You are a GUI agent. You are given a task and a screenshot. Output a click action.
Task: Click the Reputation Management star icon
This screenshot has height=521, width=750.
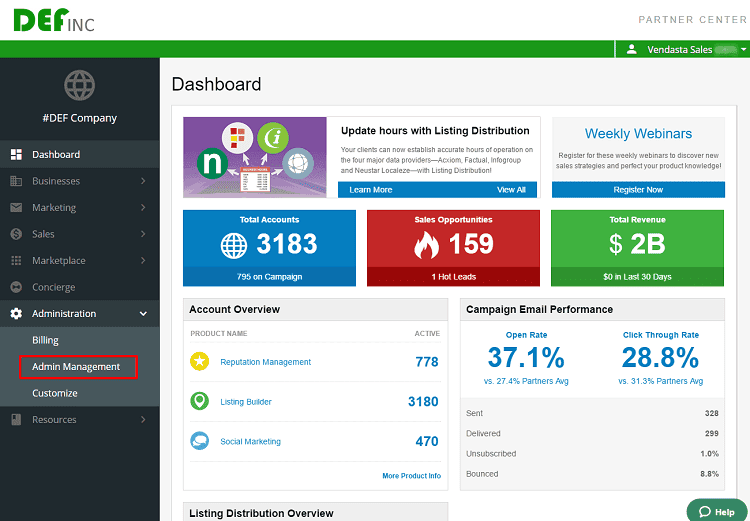pyautogui.click(x=199, y=361)
